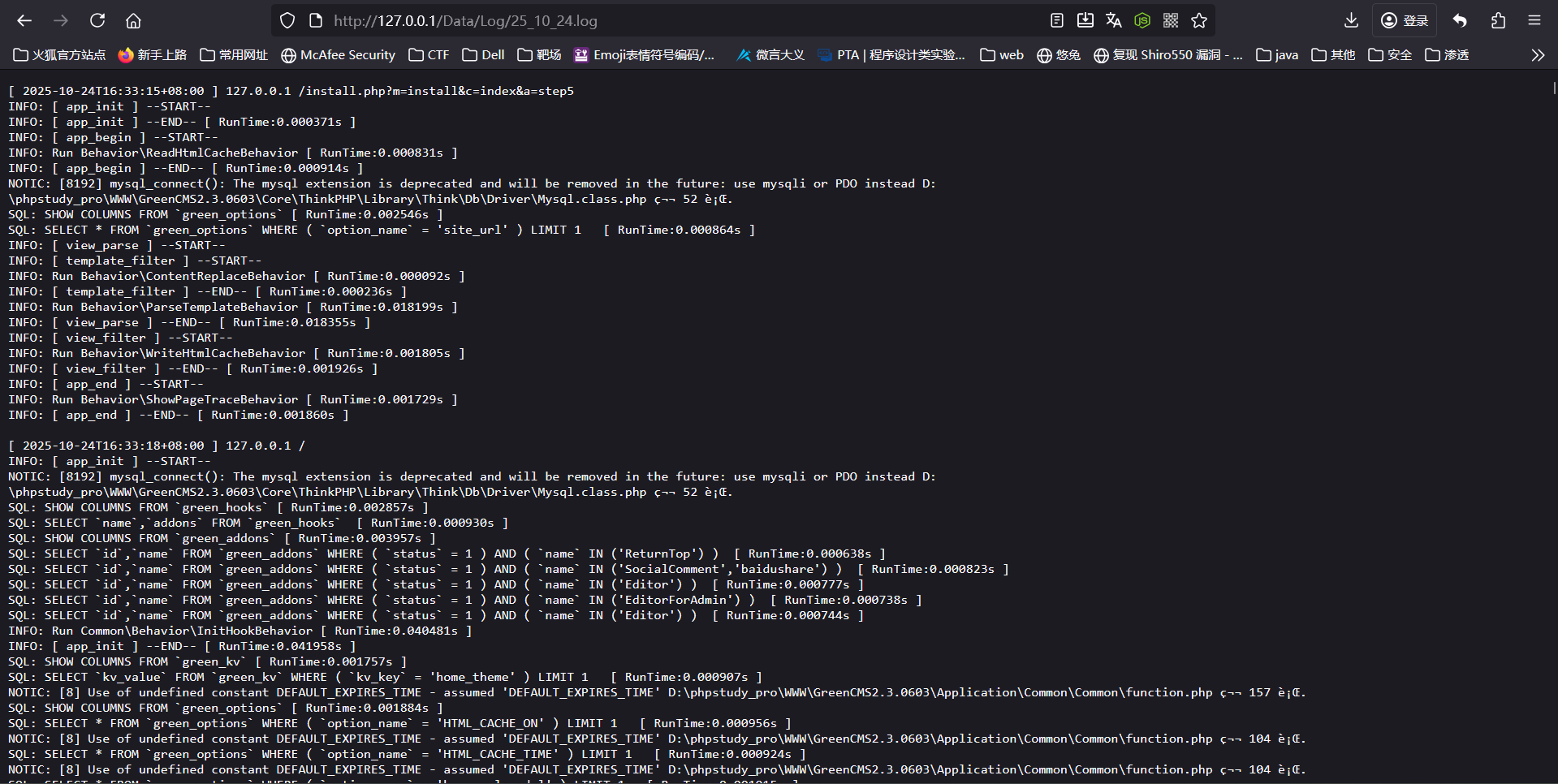The image size is (1558, 784).
Task: Open the 火狐官方站点 bookmarks folder
Action: pyautogui.click(x=59, y=55)
